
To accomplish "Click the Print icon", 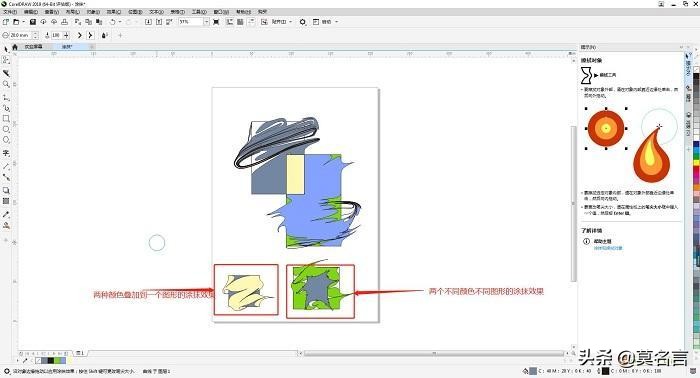I will point(64,21).
